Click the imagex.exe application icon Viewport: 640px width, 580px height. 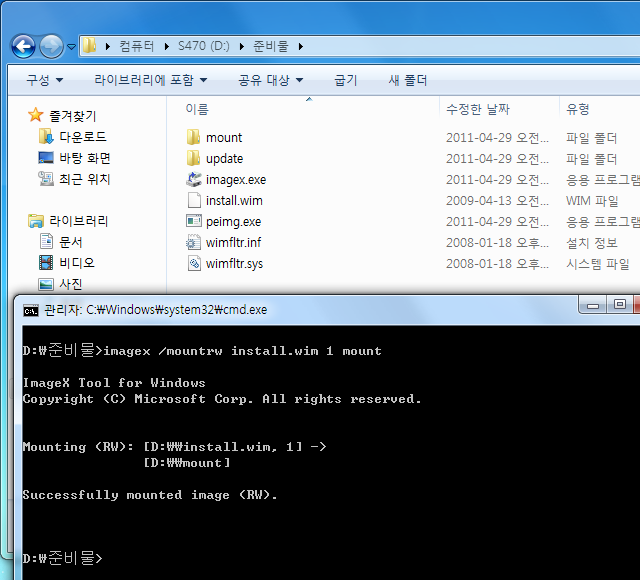[194, 179]
